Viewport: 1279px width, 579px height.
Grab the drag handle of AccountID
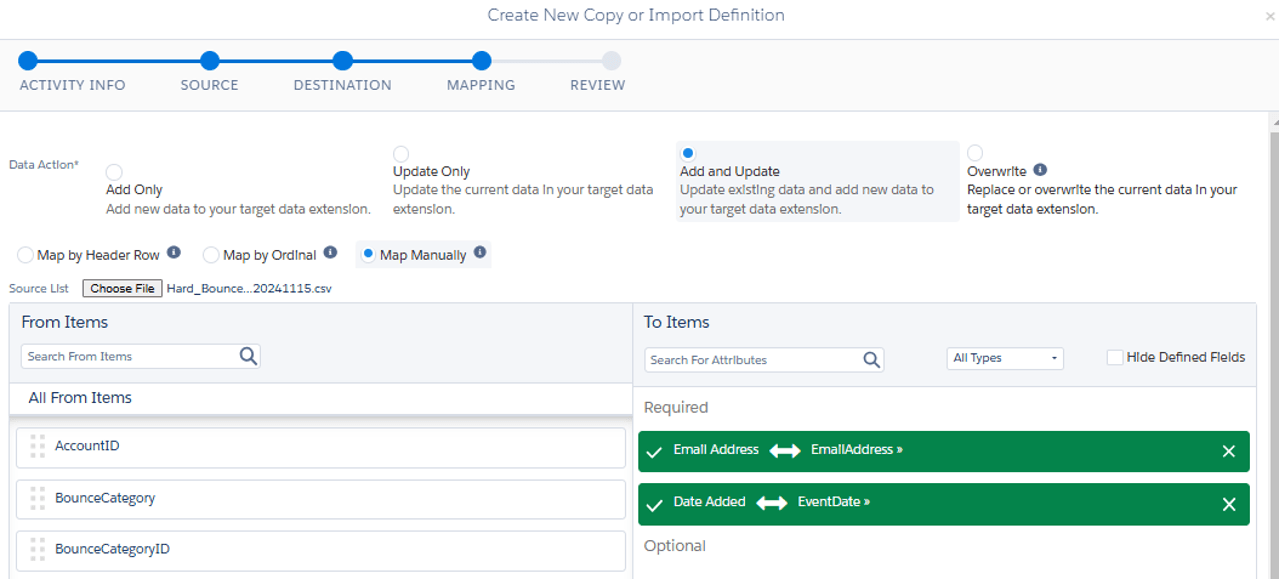(x=38, y=446)
